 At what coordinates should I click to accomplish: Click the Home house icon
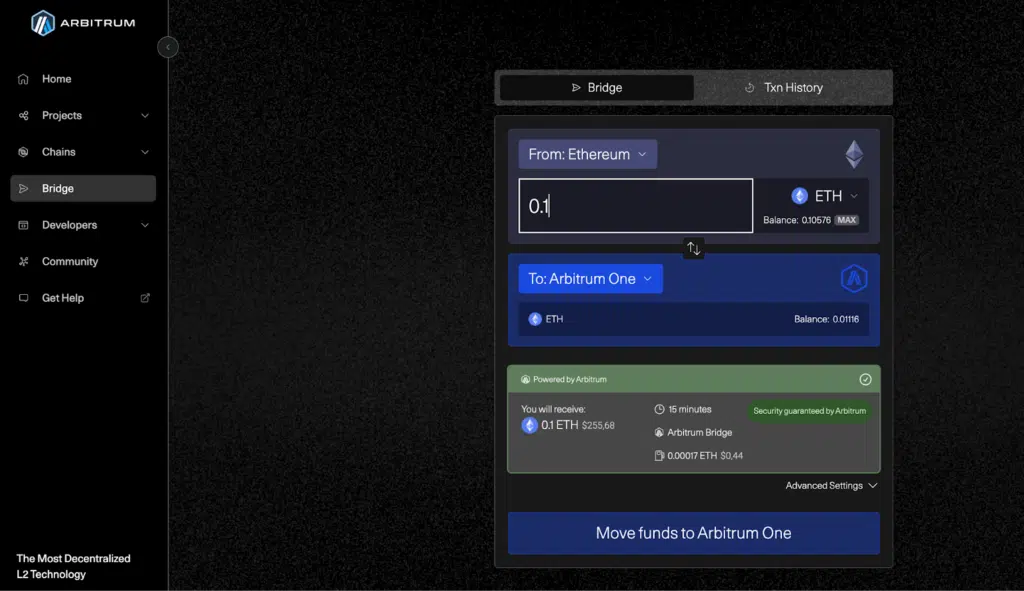pos(24,79)
